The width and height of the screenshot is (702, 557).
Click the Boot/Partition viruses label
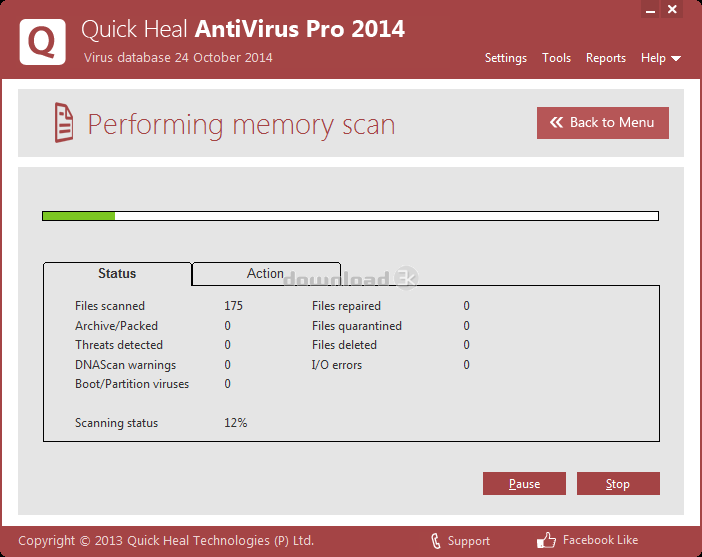[x=132, y=384]
